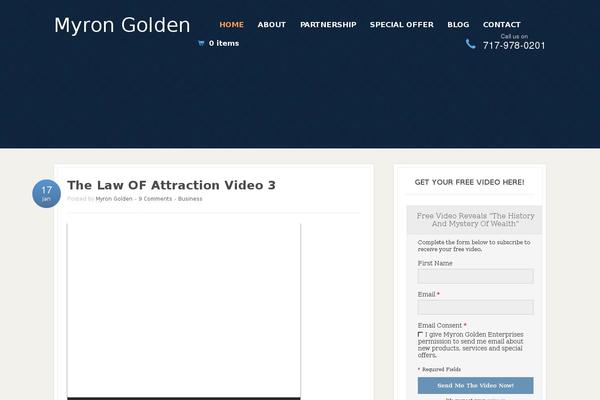Image resolution: width=600 pixels, height=400 pixels.
Task: Click the phone handset icon
Action: pyautogui.click(x=471, y=44)
